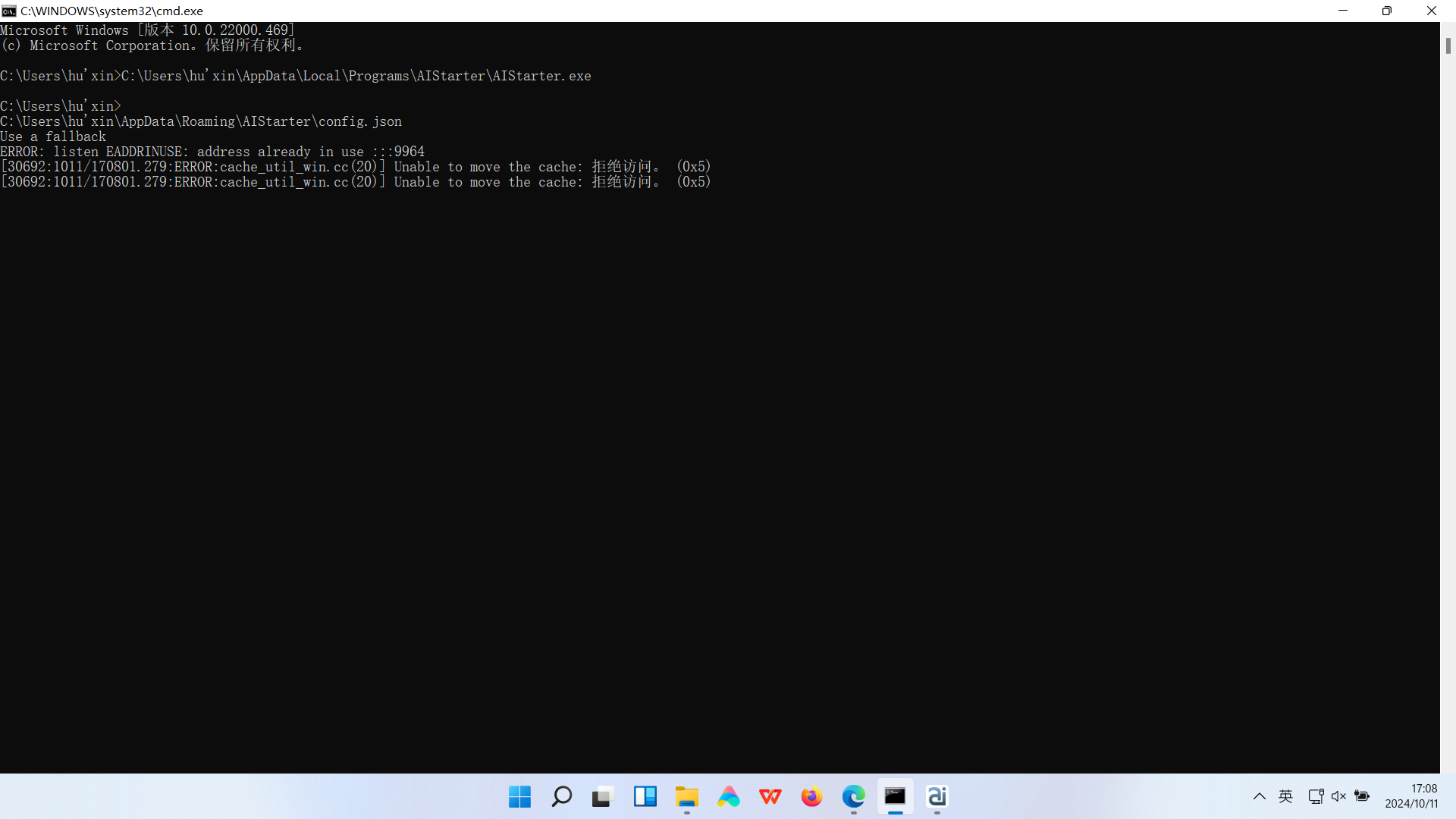Click cmd.exe title bar system icon
The image size is (1456, 819).
click(9, 11)
